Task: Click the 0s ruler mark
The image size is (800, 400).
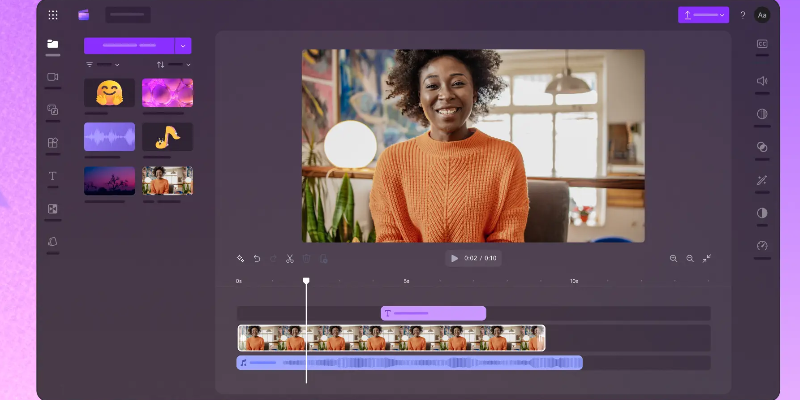Action: 239,281
